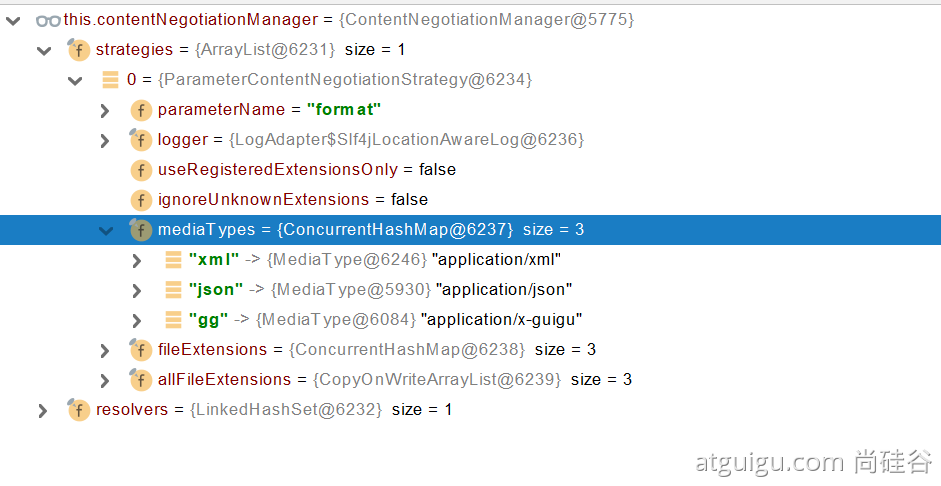Collapse the this.contentNegotiationManager watch node
Image resolution: width=941 pixels, height=486 pixels.
pyautogui.click(x=13, y=20)
